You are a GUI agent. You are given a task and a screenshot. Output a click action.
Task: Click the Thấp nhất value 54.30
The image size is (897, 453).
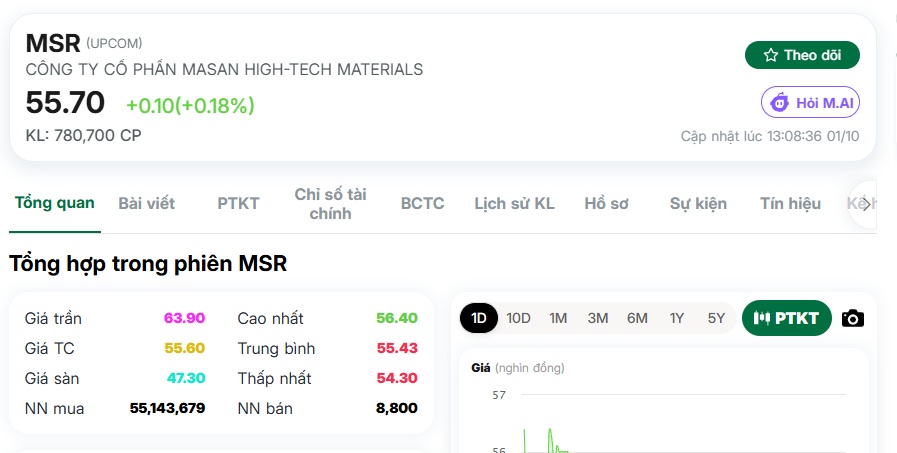coord(397,378)
